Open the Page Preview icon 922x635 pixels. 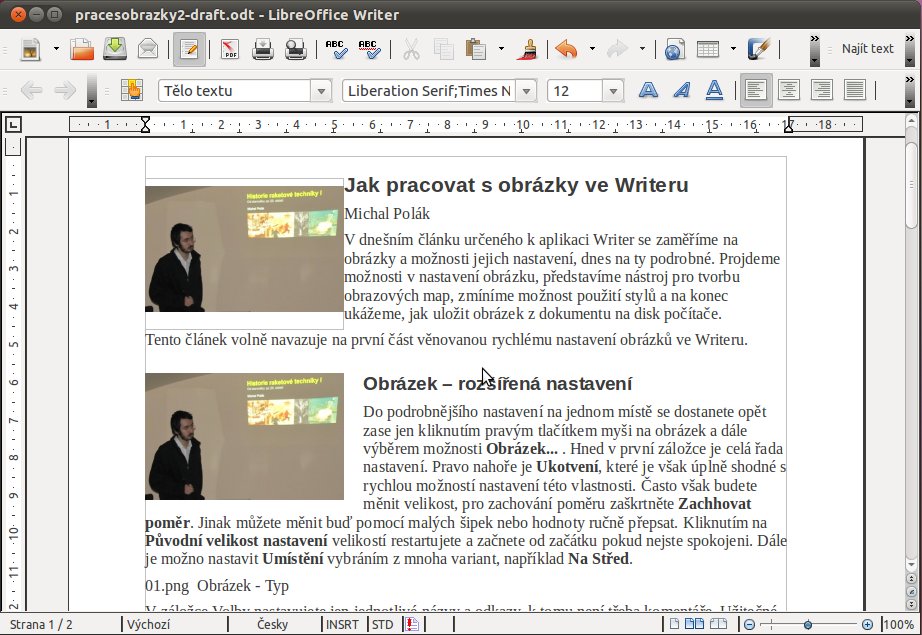[295, 49]
